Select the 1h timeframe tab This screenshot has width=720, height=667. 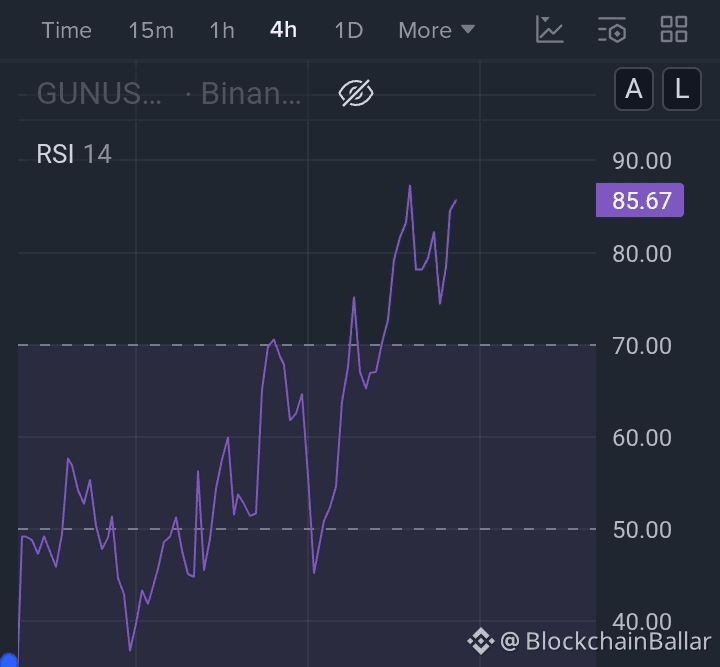[222, 30]
